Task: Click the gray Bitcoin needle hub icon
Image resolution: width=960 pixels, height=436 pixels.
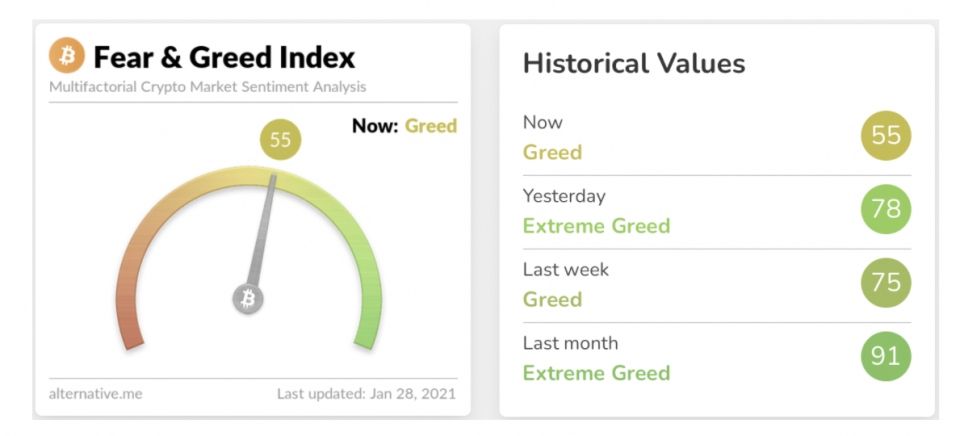Action: [248, 298]
